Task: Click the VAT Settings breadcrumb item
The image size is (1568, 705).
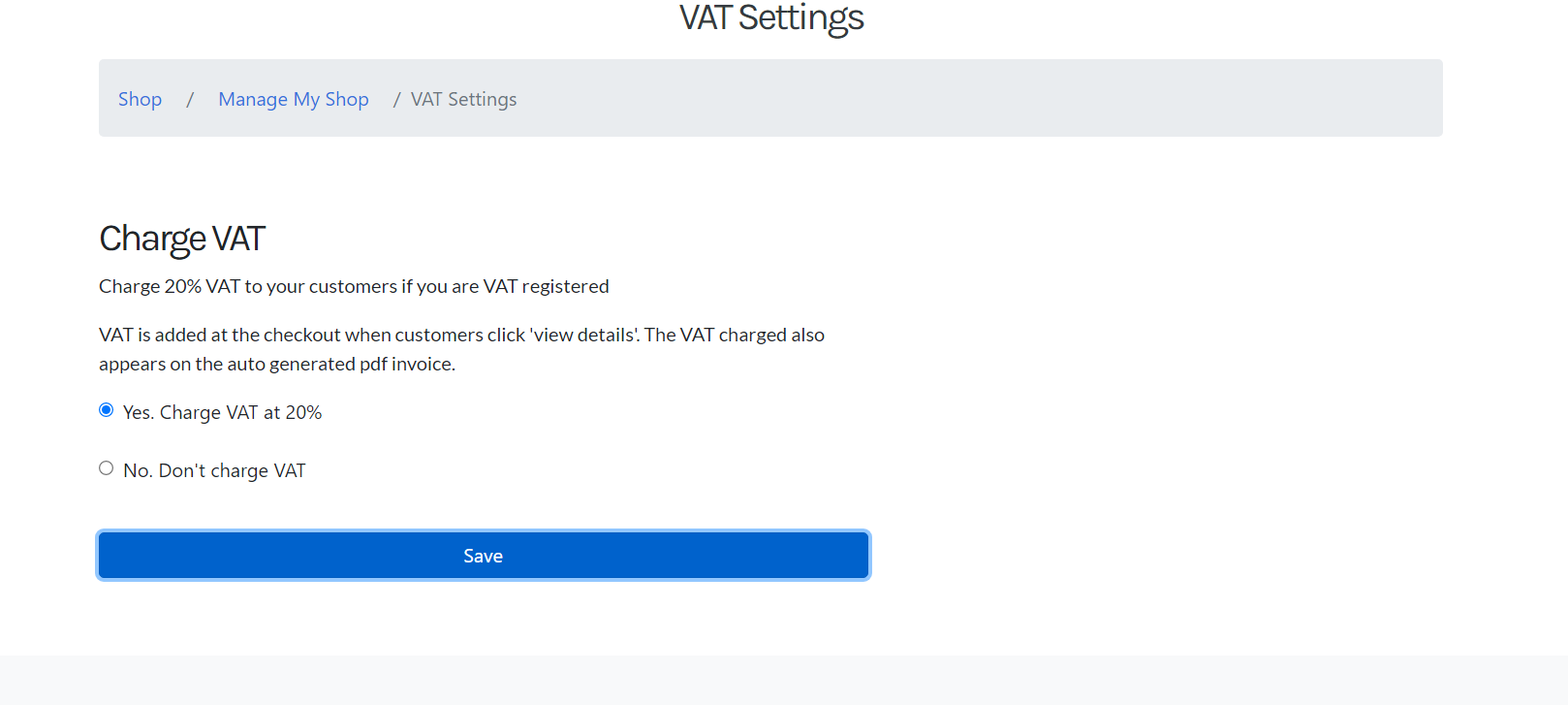Action: (x=463, y=99)
